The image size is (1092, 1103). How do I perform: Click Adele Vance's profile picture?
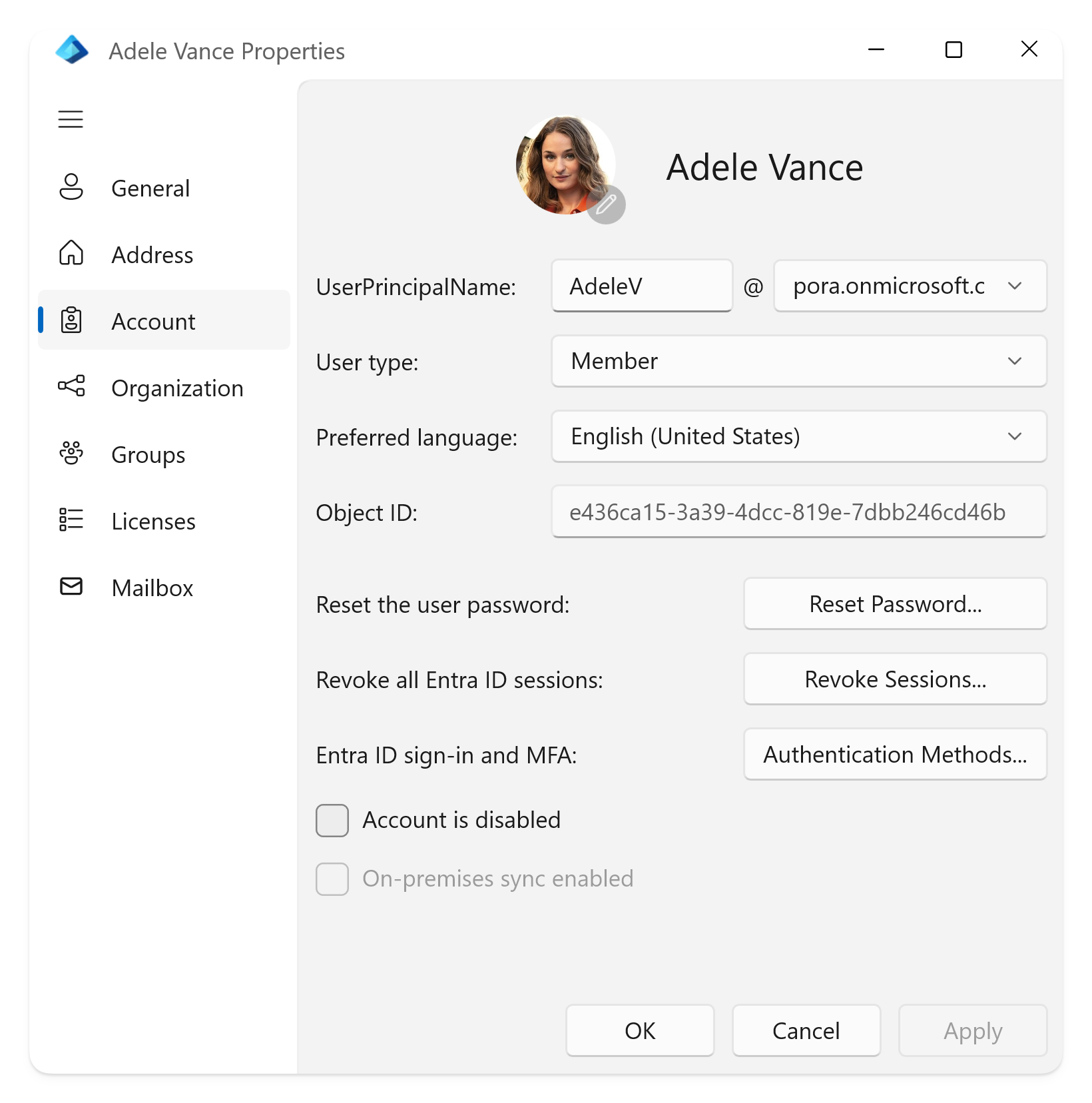click(567, 163)
